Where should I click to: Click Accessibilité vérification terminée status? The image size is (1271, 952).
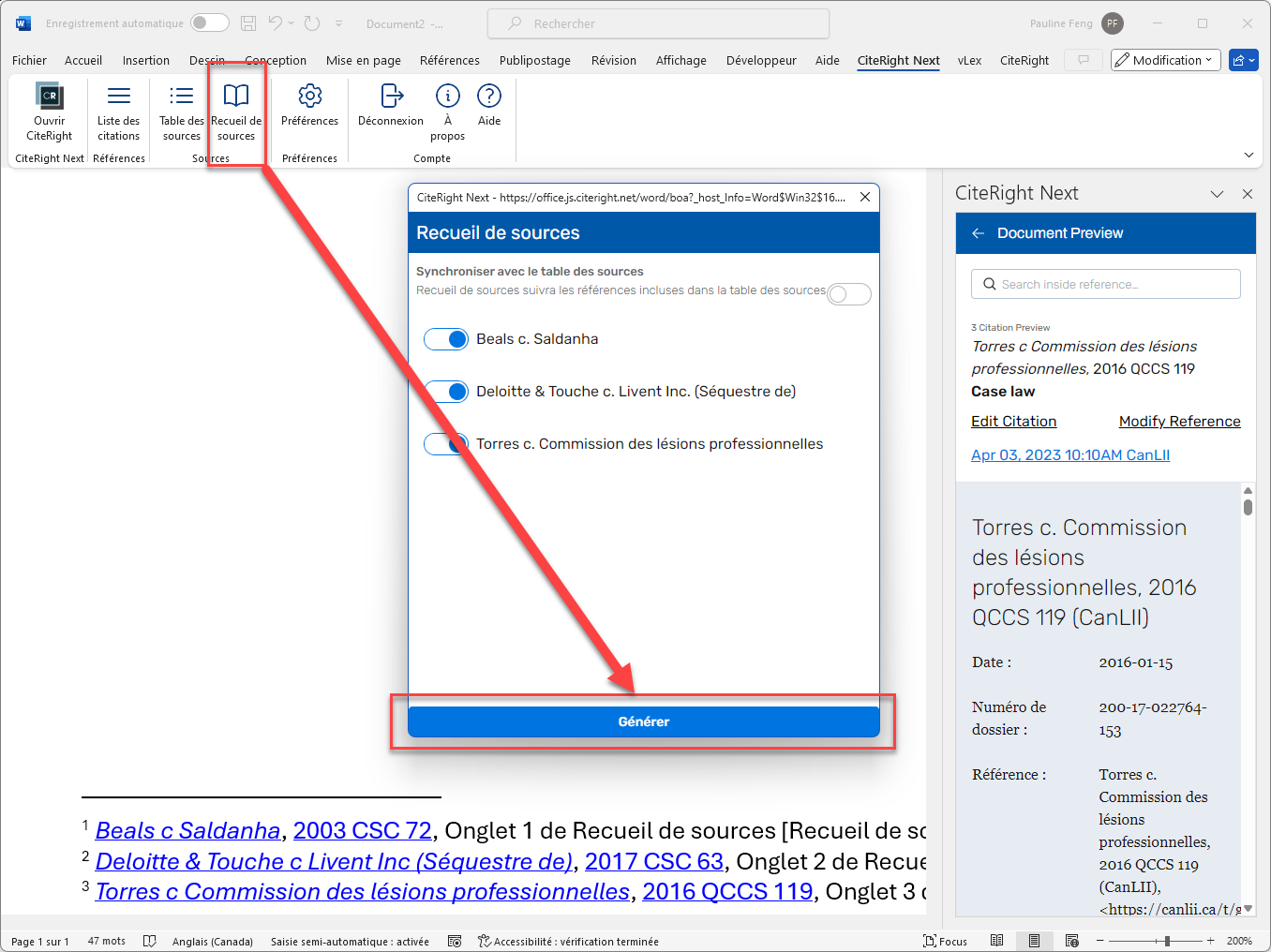click(568, 941)
